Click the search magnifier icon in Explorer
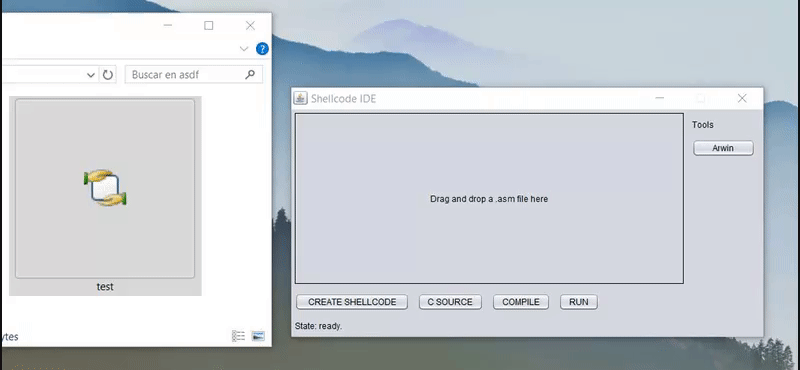800x370 pixels. tap(249, 75)
